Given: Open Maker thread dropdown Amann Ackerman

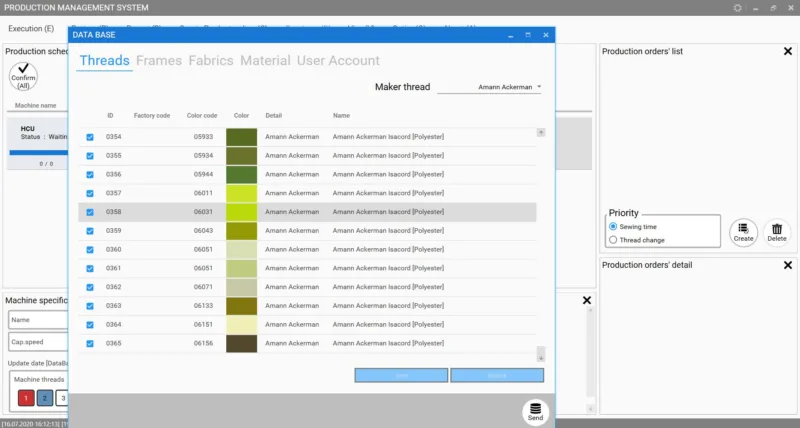Looking at the screenshot, I should 489,87.
